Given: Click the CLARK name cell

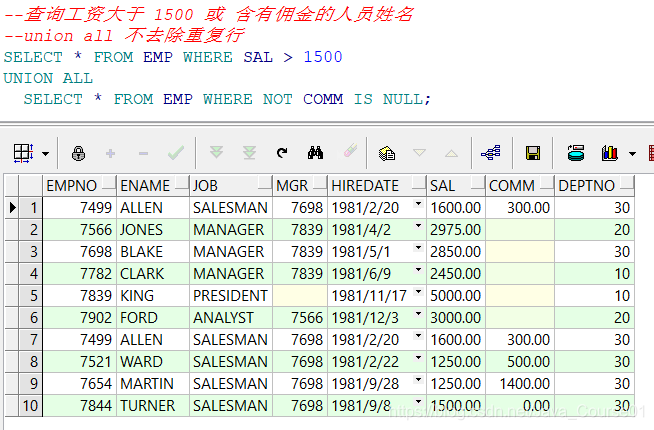Looking at the screenshot, I should pos(153,274).
